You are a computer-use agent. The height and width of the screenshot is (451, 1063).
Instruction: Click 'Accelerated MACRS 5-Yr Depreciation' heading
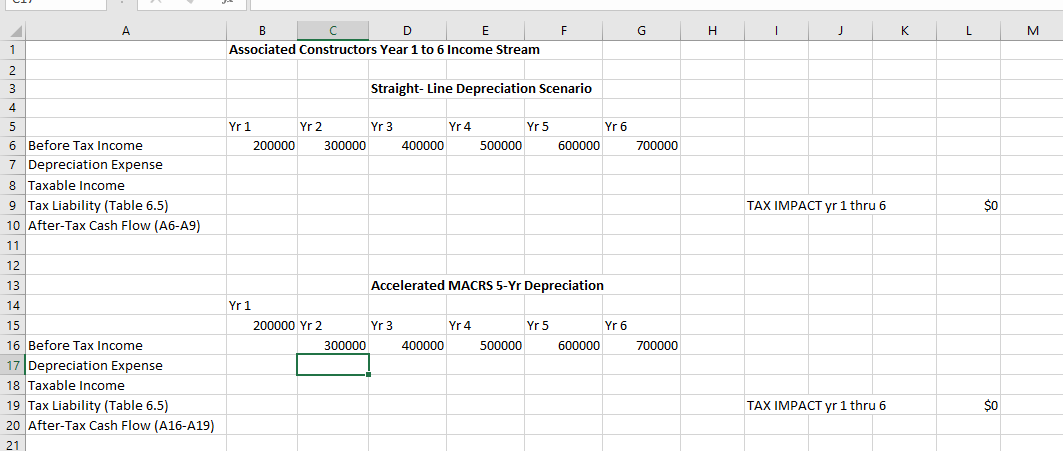coord(487,286)
